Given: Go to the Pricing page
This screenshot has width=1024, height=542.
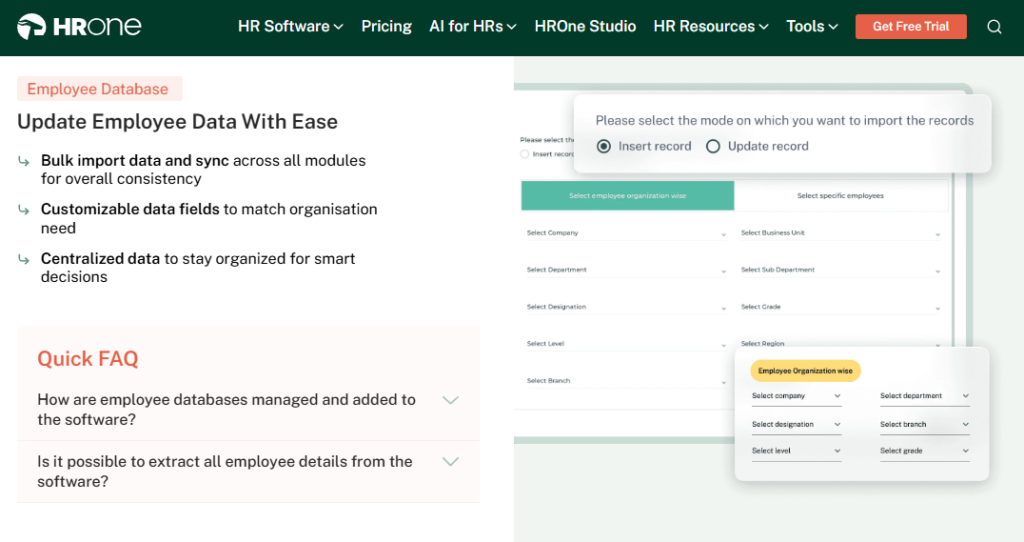Looking at the screenshot, I should click(387, 26).
